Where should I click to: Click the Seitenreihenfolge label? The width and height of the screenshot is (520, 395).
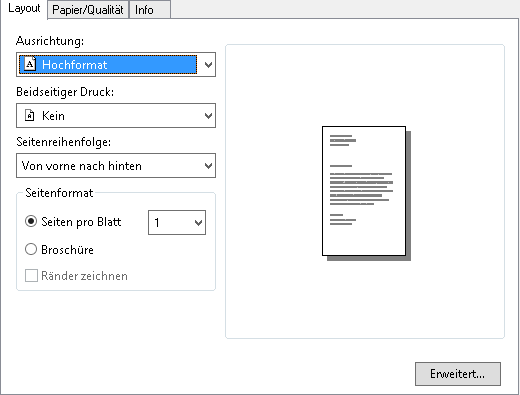64,142
